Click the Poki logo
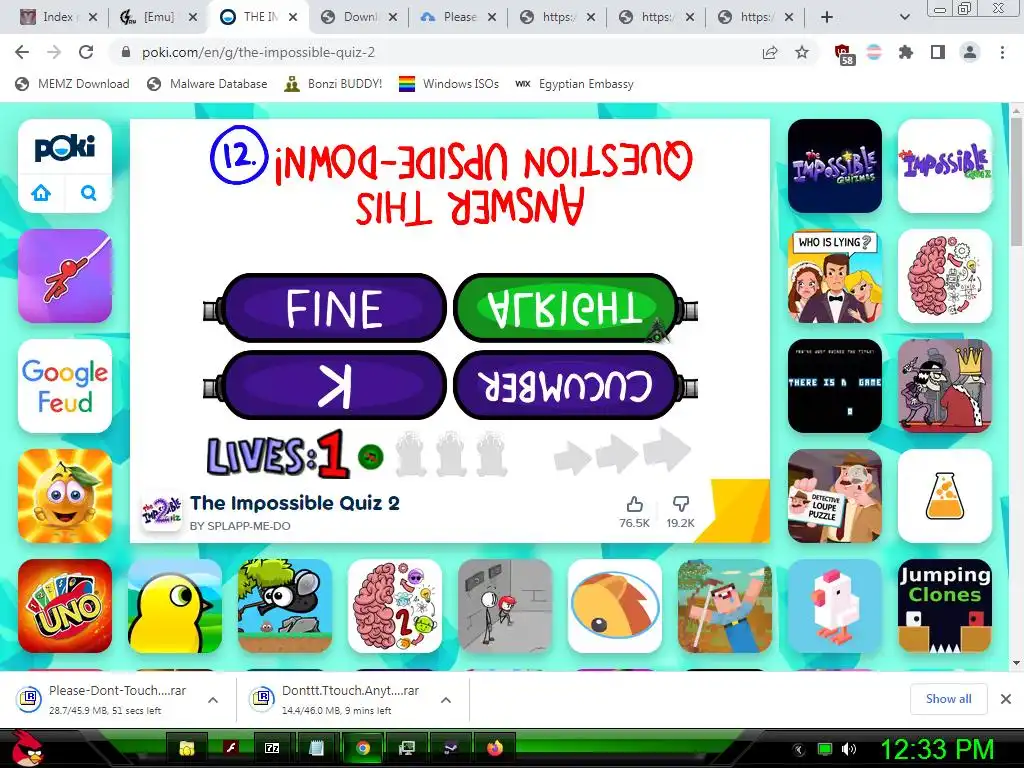The width and height of the screenshot is (1024, 768). pos(65,147)
